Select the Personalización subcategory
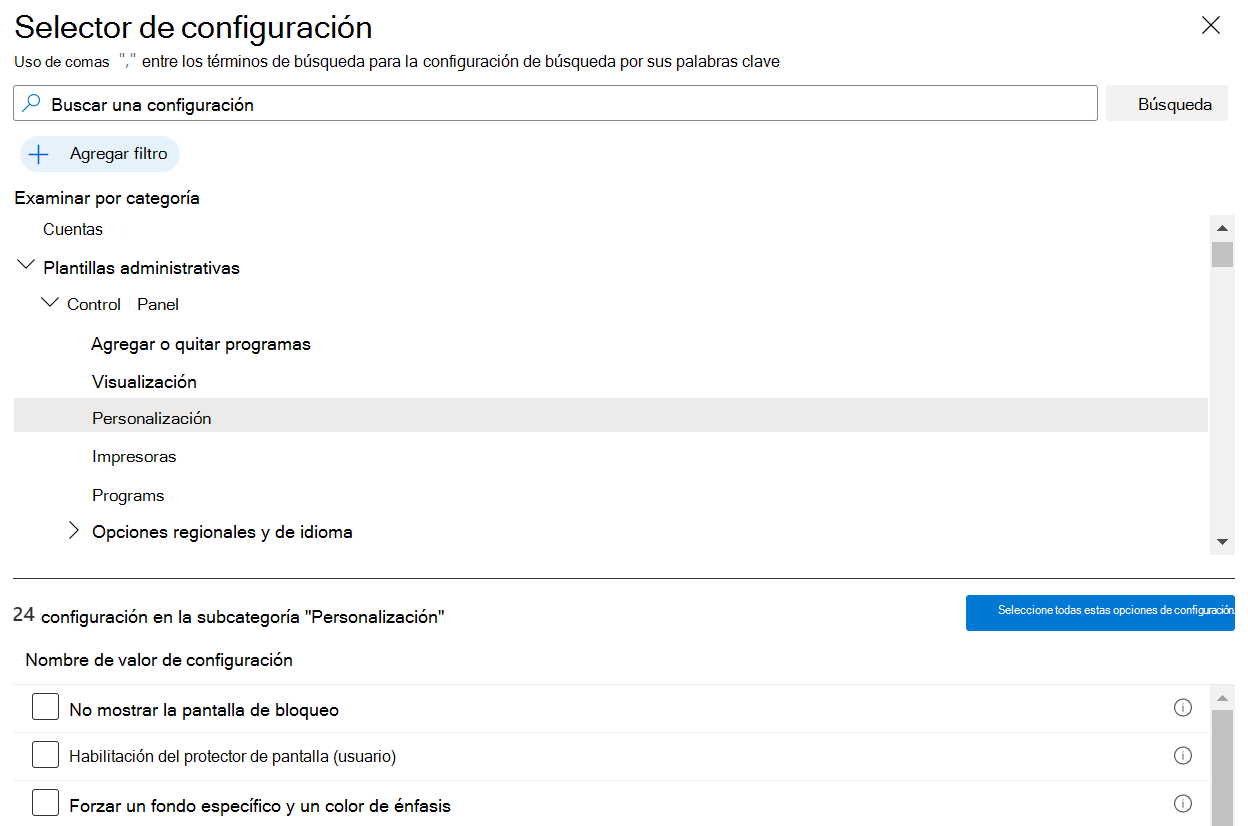 click(x=611, y=415)
